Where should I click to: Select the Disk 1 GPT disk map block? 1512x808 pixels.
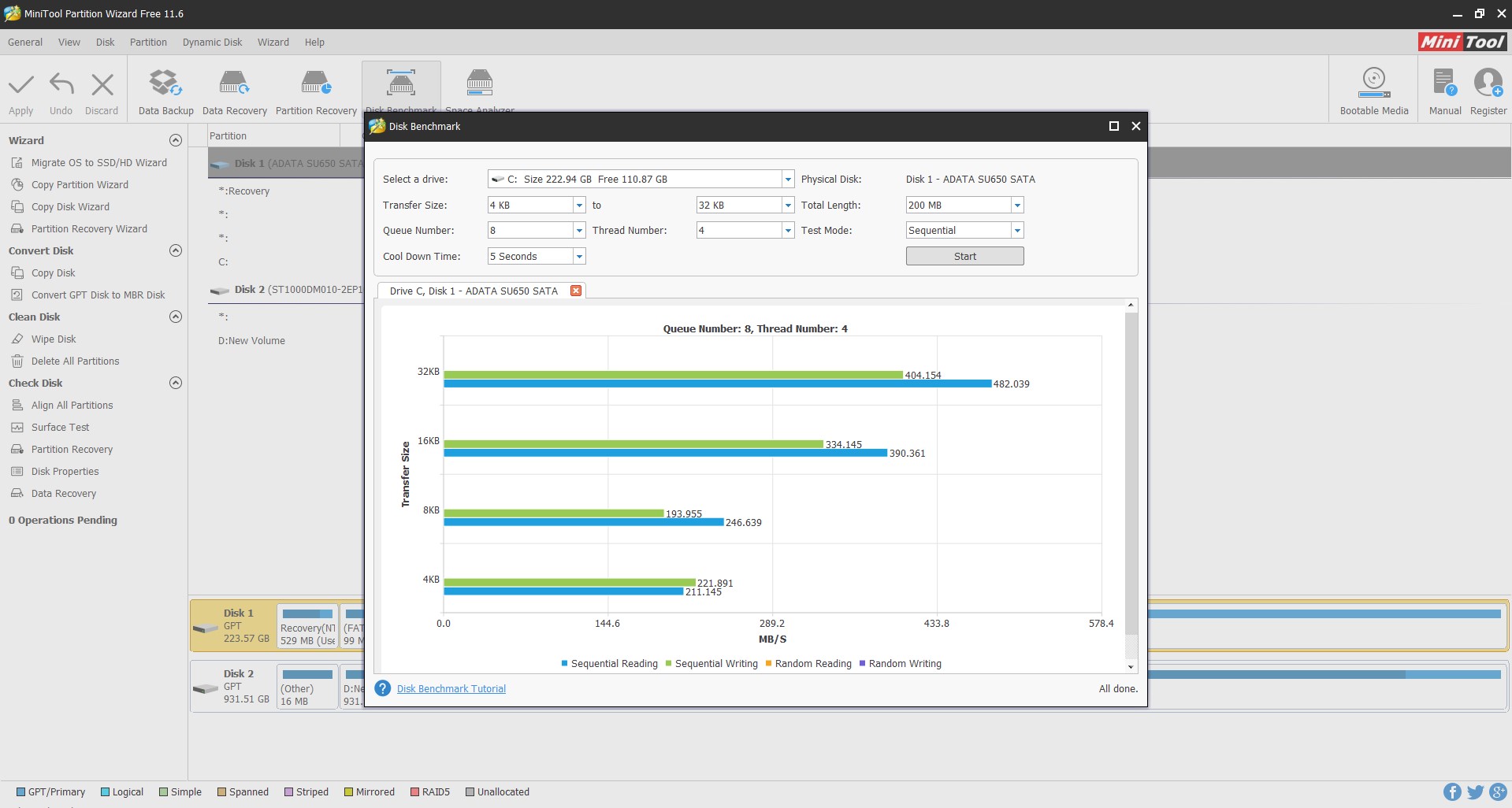coord(233,625)
